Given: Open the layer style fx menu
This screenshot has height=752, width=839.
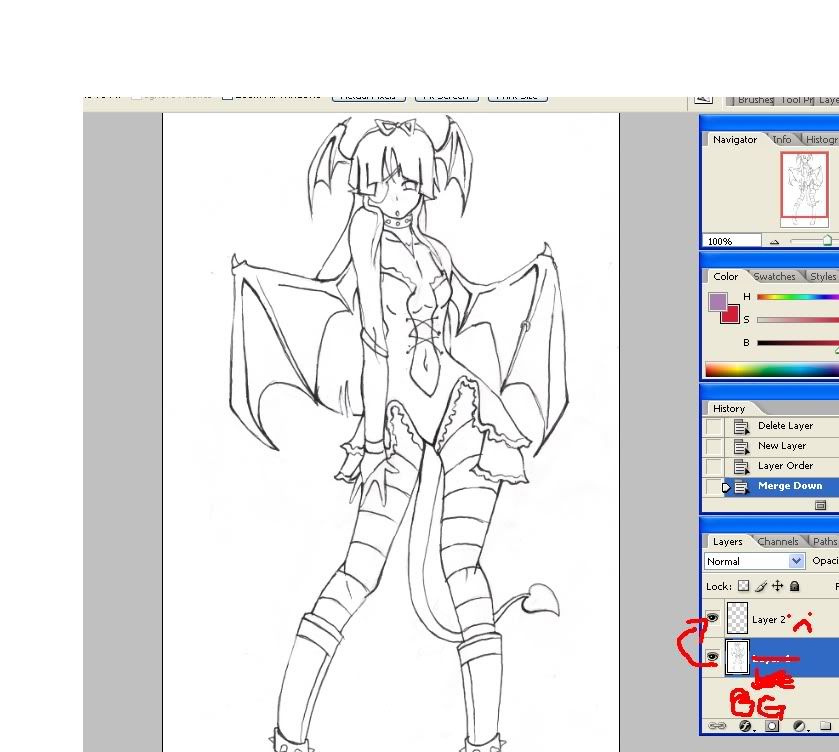Looking at the screenshot, I should (745, 726).
